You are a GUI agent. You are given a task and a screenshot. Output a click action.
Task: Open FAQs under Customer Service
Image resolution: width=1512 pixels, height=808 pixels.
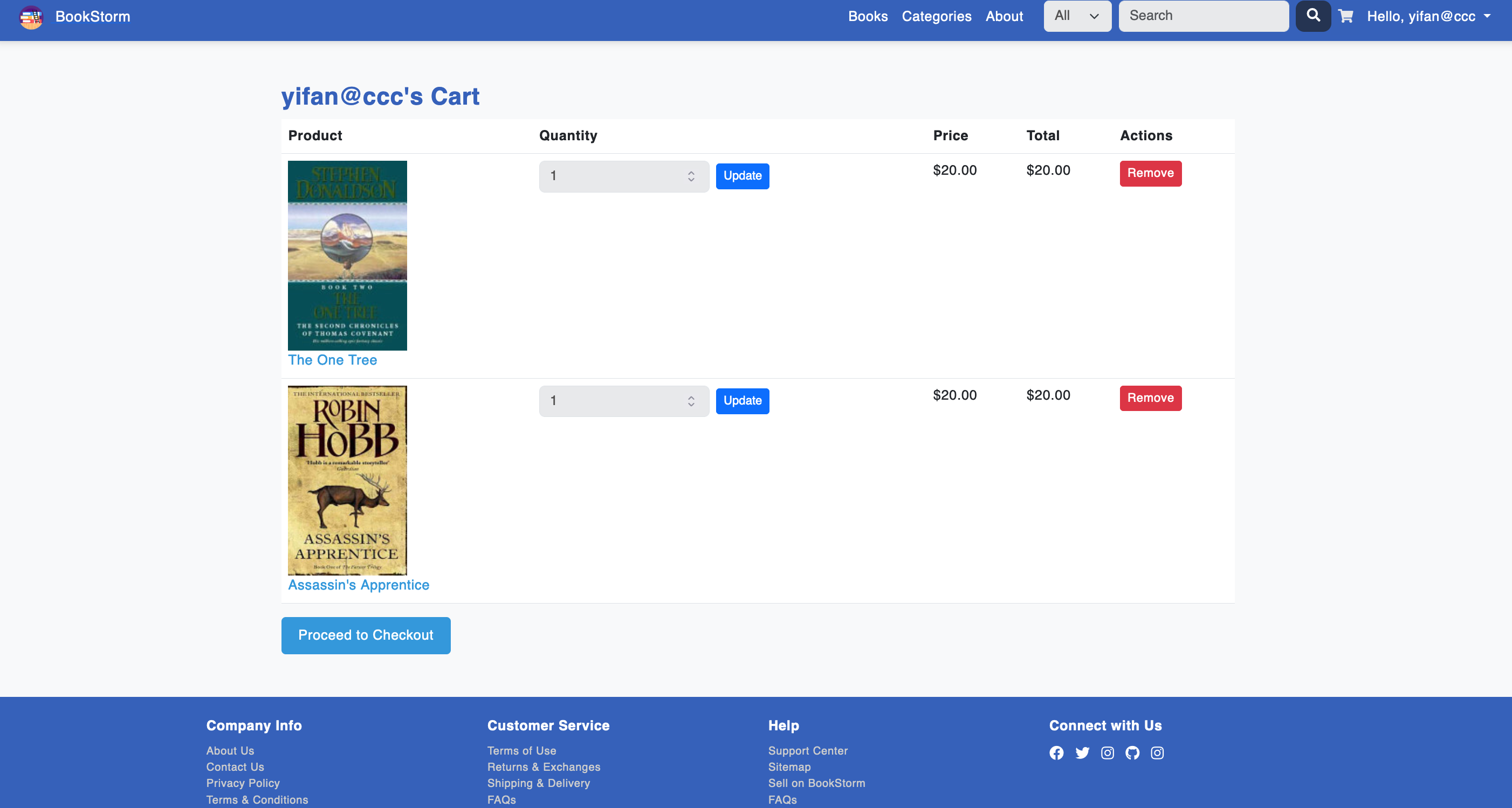click(501, 800)
